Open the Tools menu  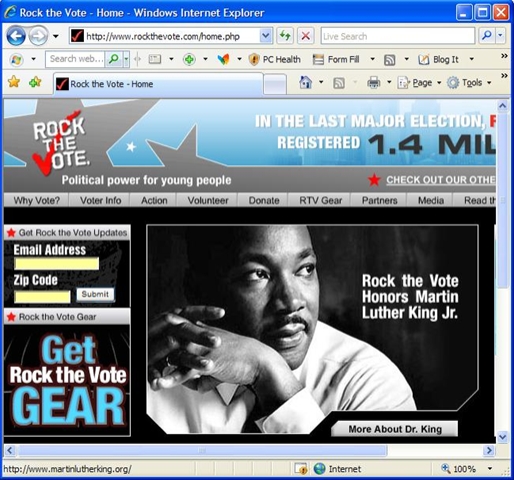pos(469,83)
